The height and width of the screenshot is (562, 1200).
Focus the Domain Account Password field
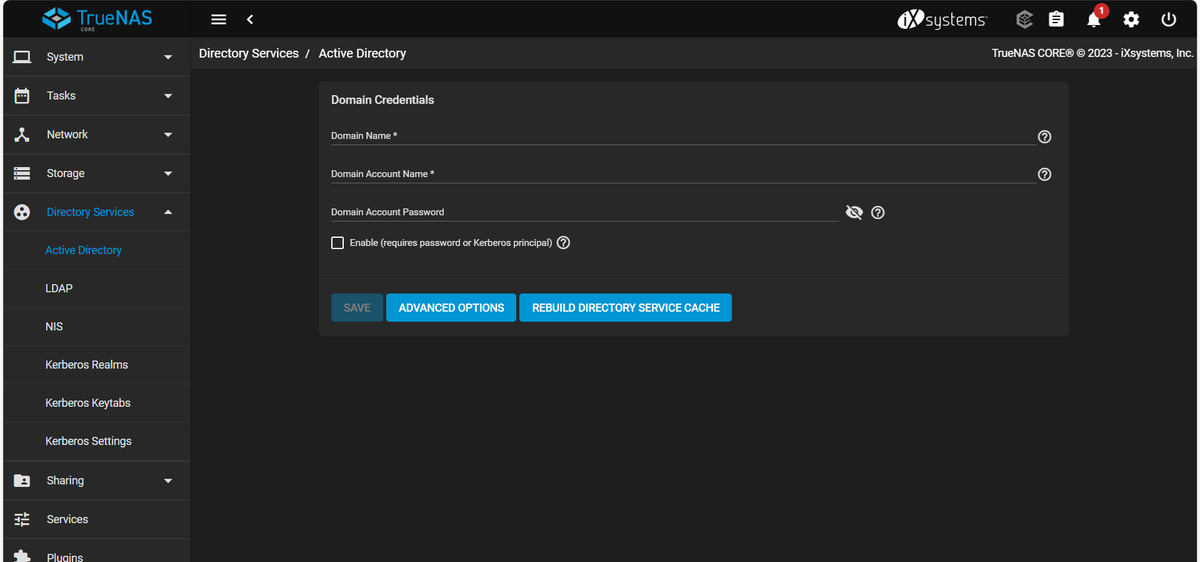point(584,212)
